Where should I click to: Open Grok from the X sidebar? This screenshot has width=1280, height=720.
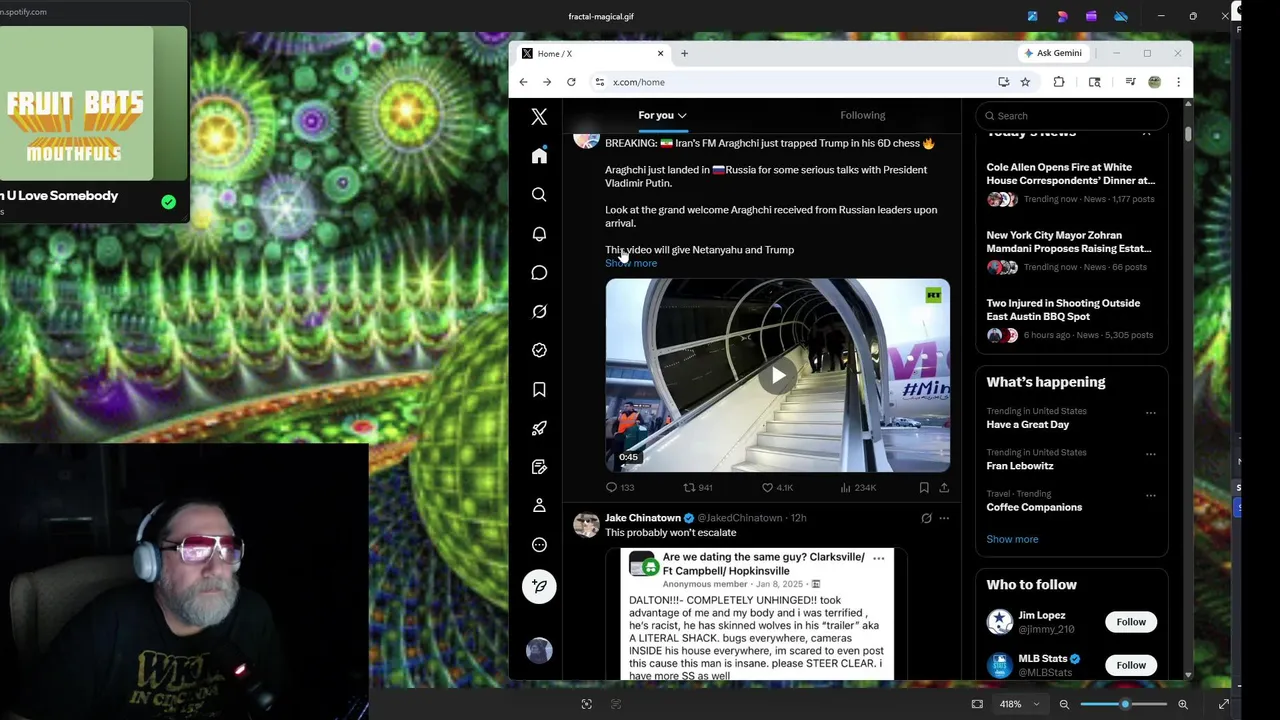[x=539, y=312]
